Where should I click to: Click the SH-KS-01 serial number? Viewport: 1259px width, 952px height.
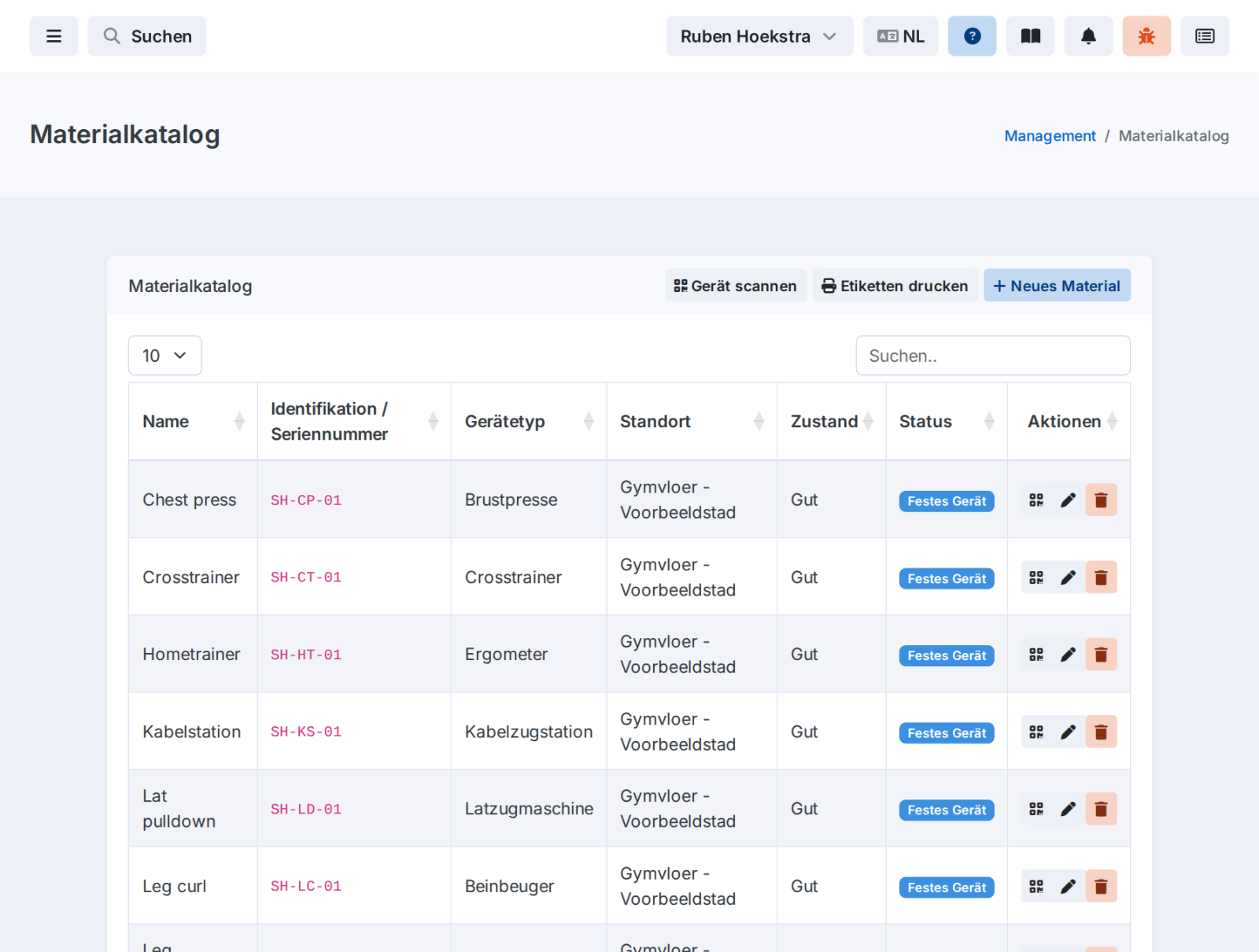pyautogui.click(x=306, y=732)
